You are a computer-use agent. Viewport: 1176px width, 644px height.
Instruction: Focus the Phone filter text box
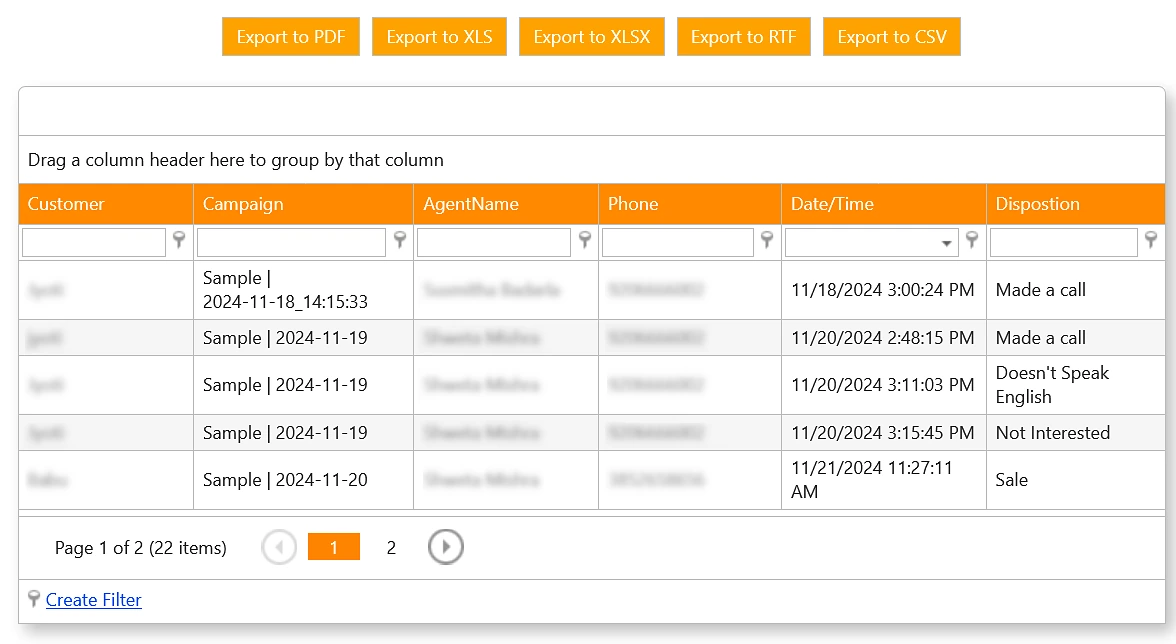[677, 243]
